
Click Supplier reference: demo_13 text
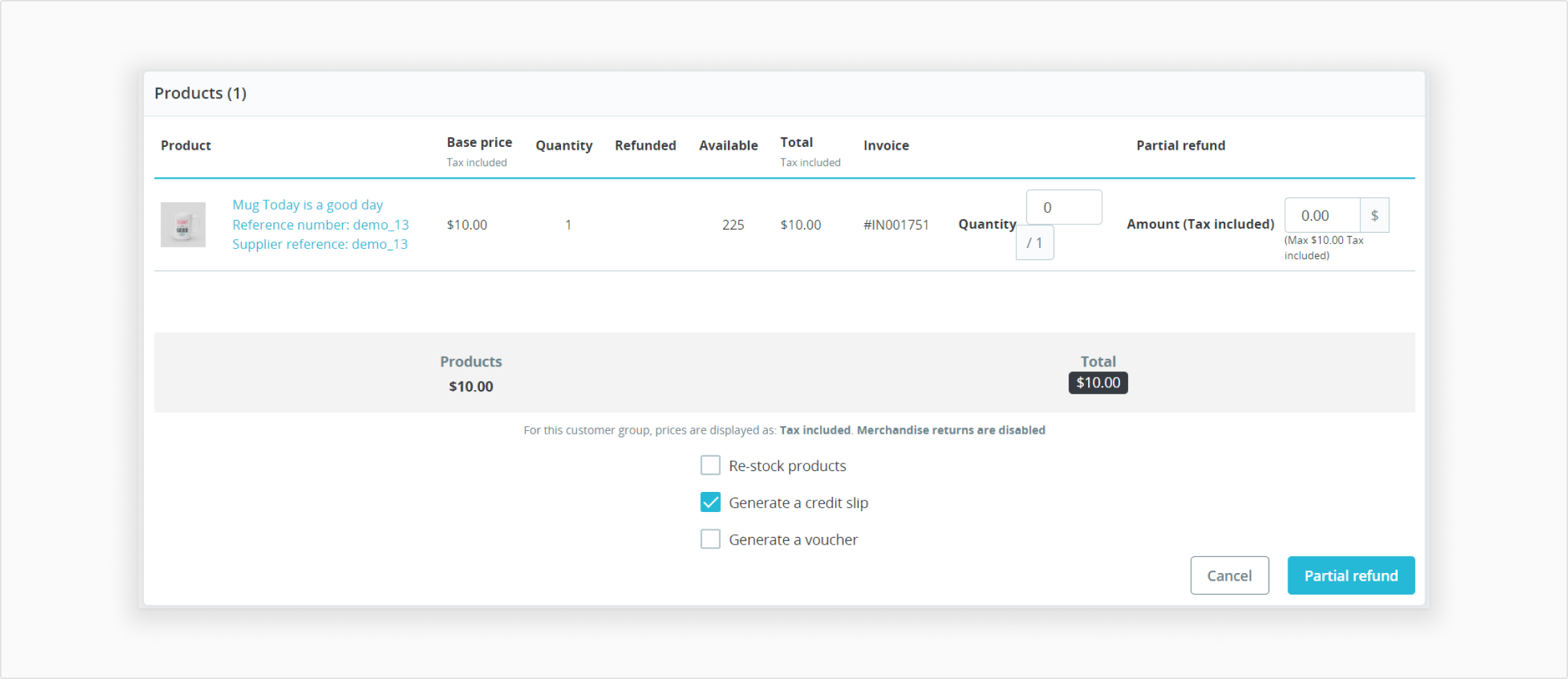click(320, 244)
